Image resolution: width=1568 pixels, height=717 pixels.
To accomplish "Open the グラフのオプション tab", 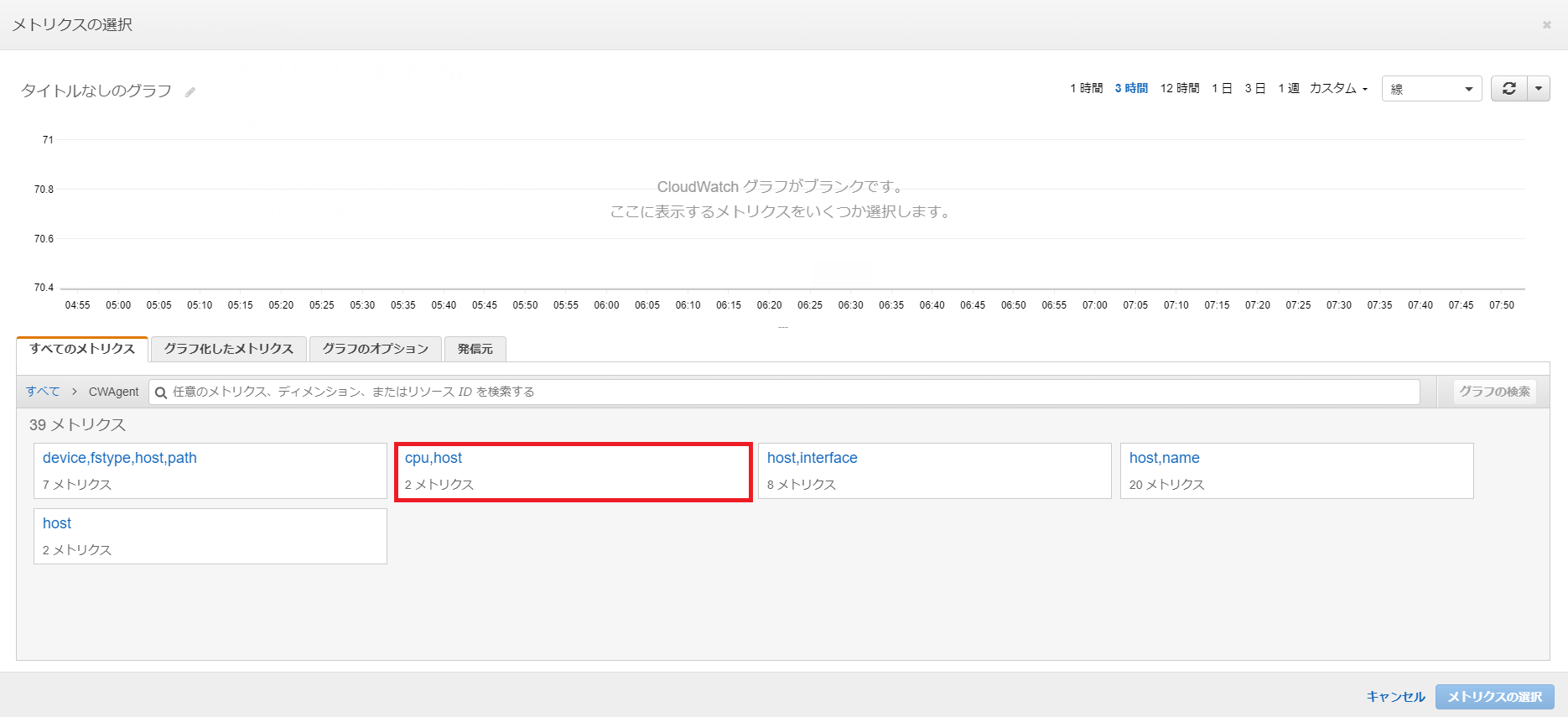I will click(x=375, y=349).
